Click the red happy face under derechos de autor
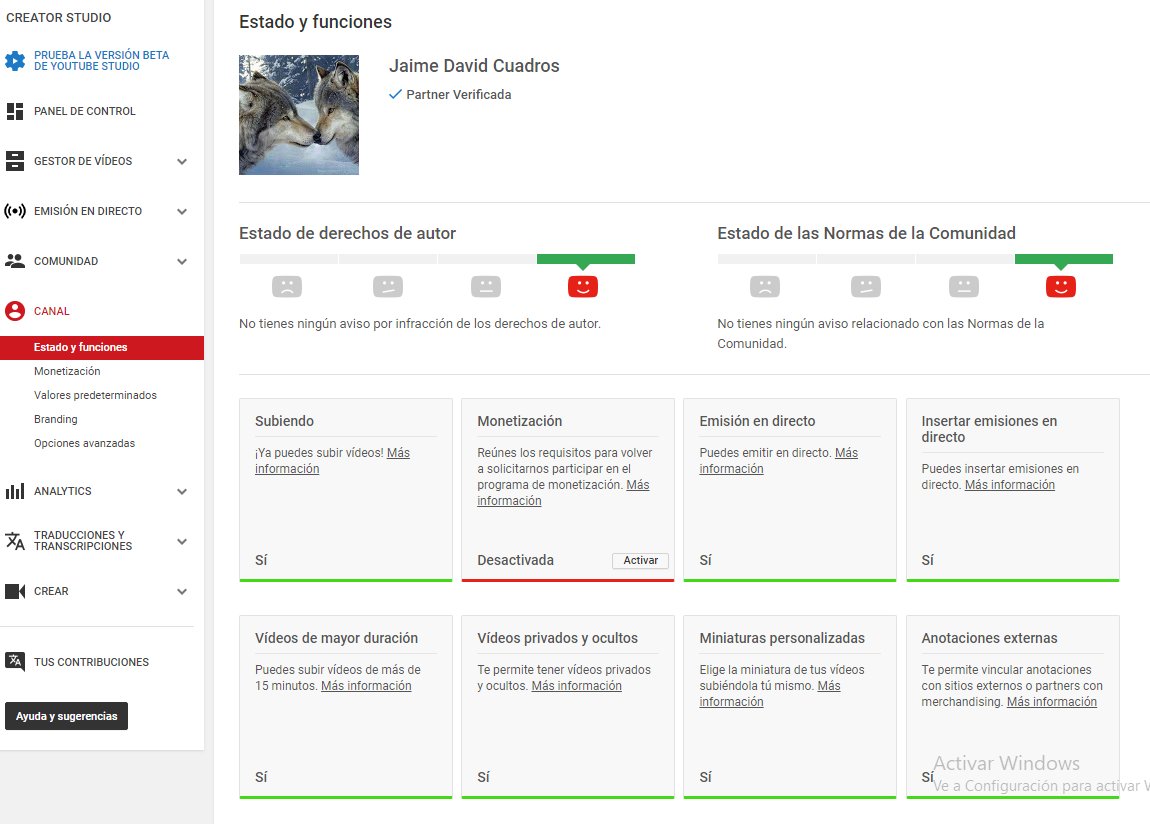1150x824 pixels. [583, 287]
